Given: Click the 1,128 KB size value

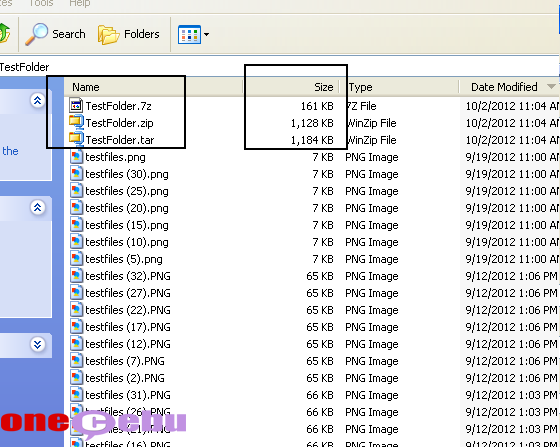Looking at the screenshot, I should click(x=312, y=123).
